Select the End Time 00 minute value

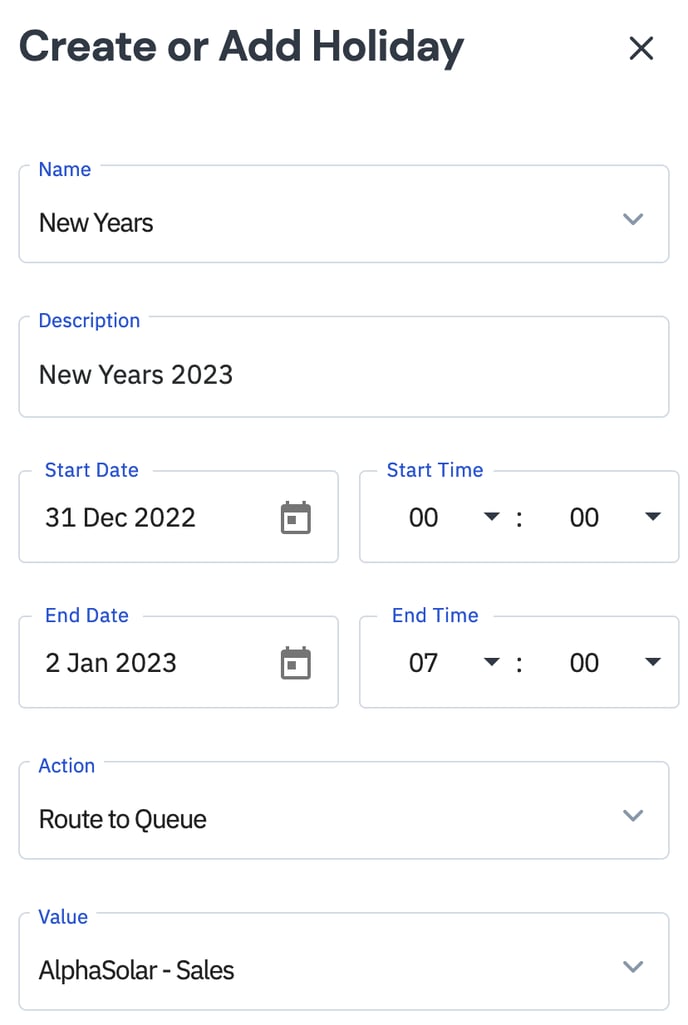(x=584, y=663)
